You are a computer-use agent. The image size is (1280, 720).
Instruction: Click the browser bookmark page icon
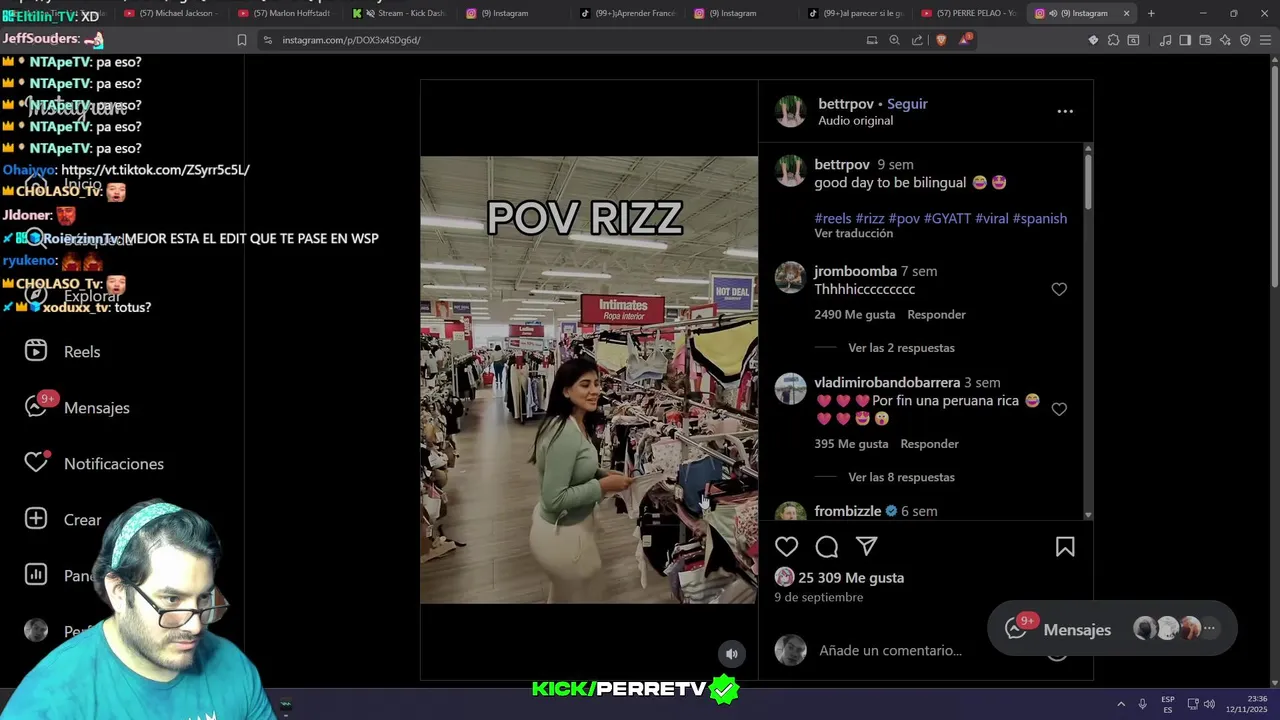[x=242, y=40]
